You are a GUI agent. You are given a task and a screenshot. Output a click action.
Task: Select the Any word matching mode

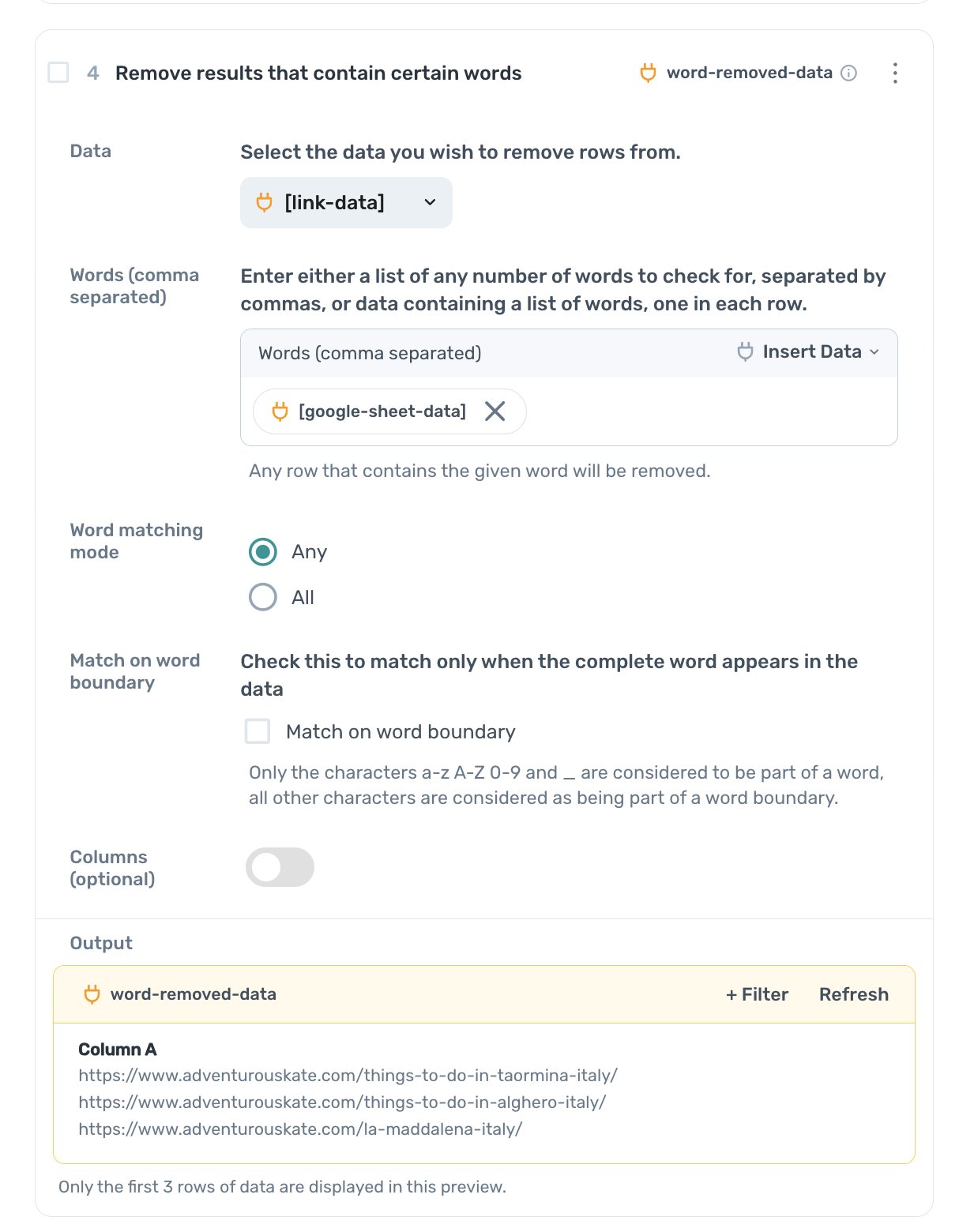(263, 552)
